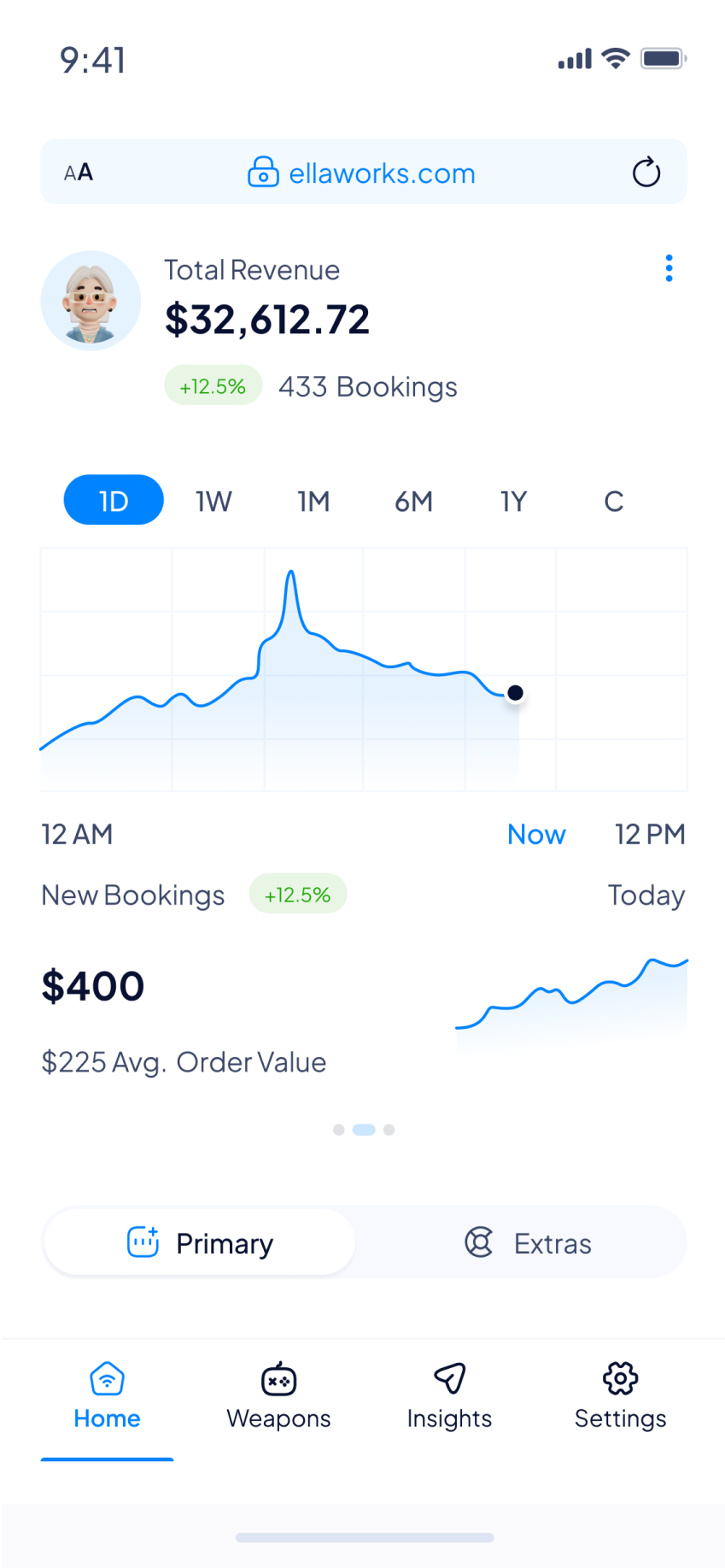
Task: Select the 1M chart range
Action: click(x=313, y=501)
